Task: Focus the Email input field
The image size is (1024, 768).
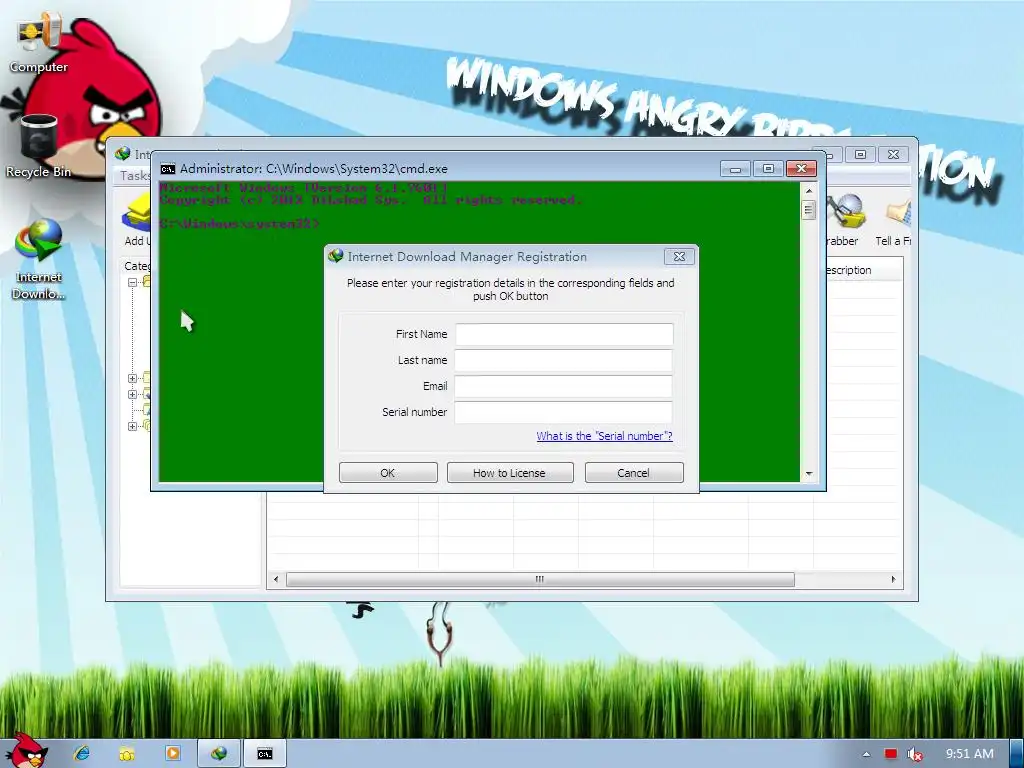Action: click(x=564, y=386)
